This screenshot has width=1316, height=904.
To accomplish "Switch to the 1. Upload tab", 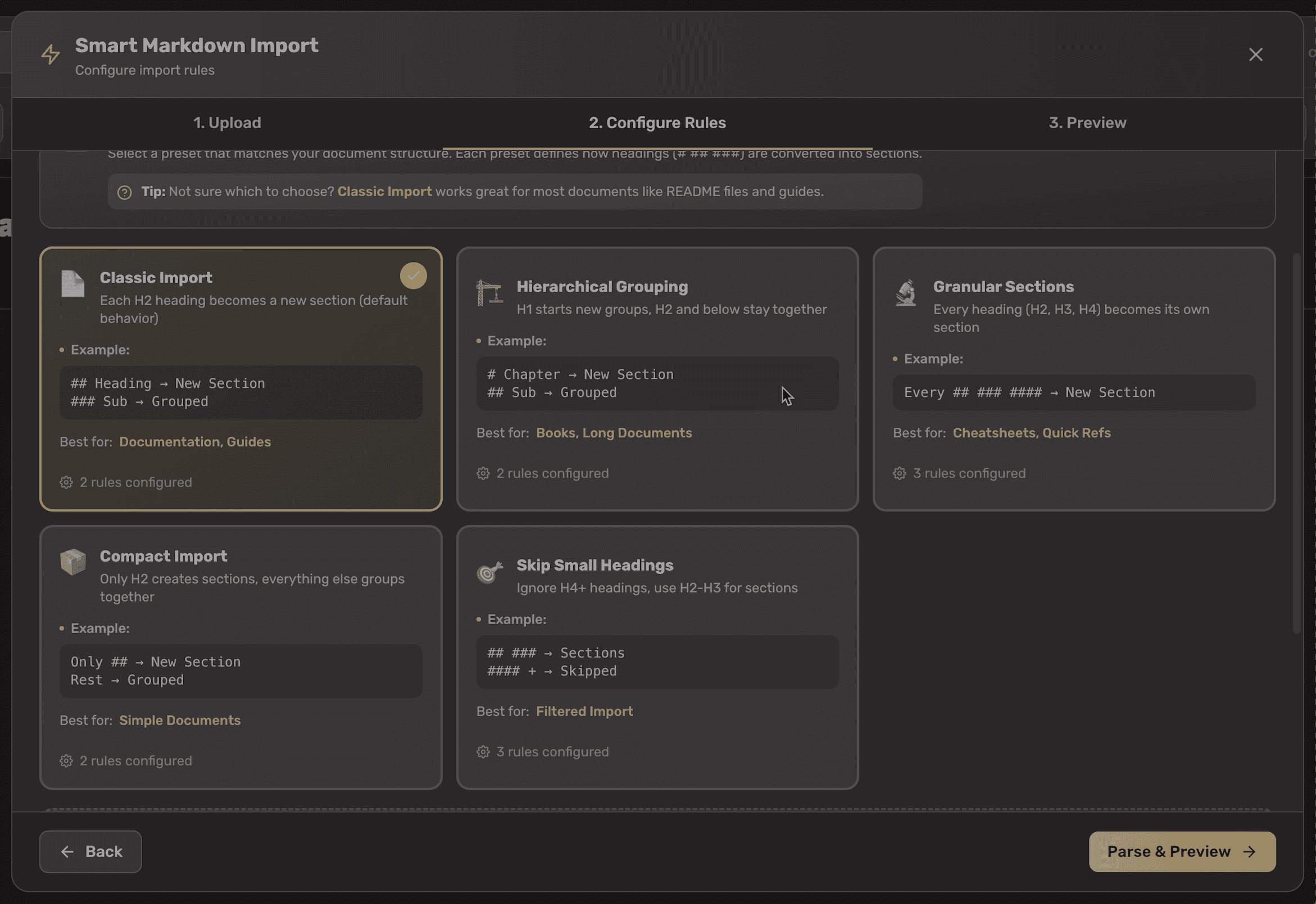I will (227, 123).
